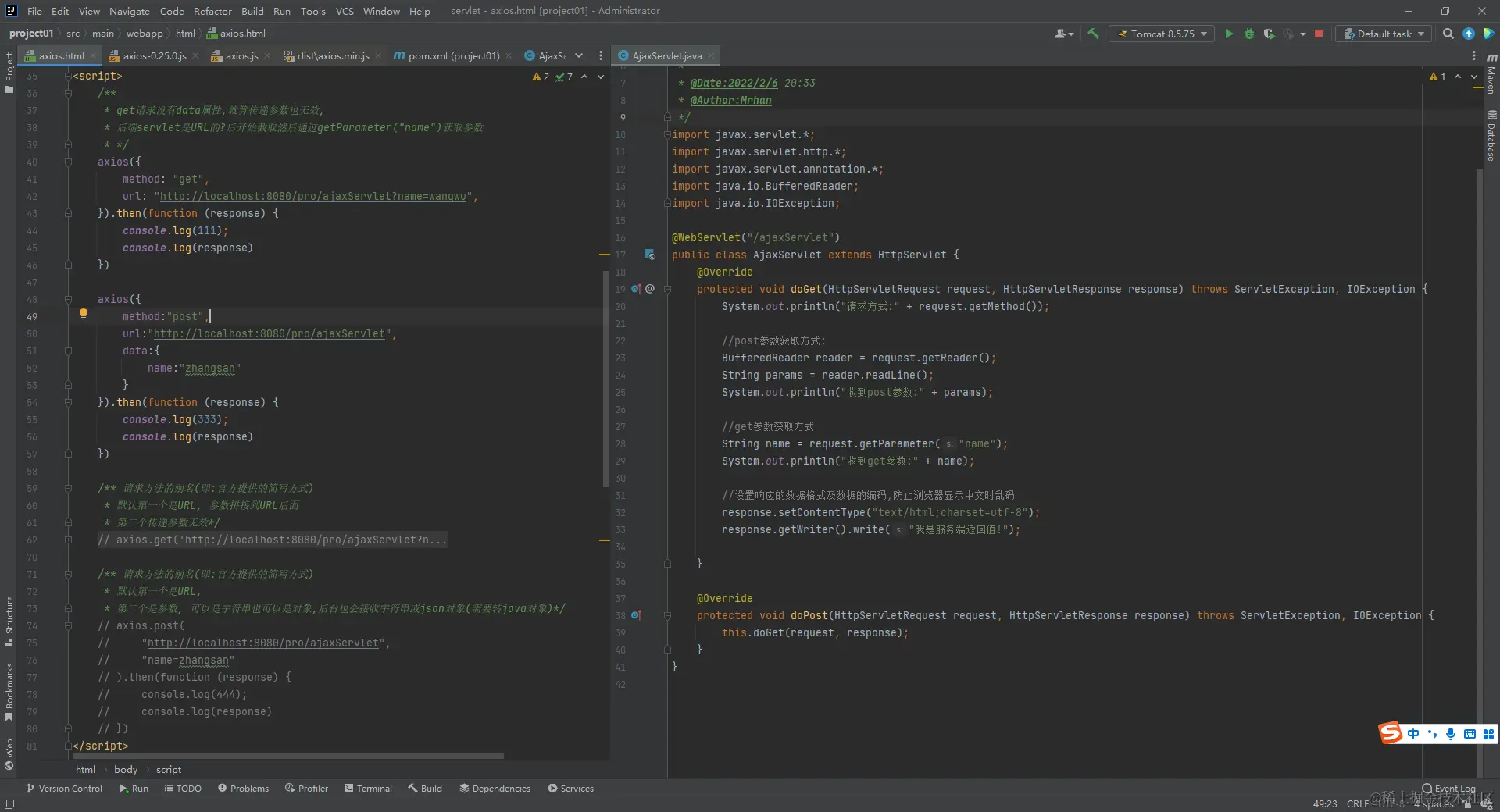1500x812 pixels.
Task: Run the Tomcat configuration with the green play button
Action: [1229, 34]
